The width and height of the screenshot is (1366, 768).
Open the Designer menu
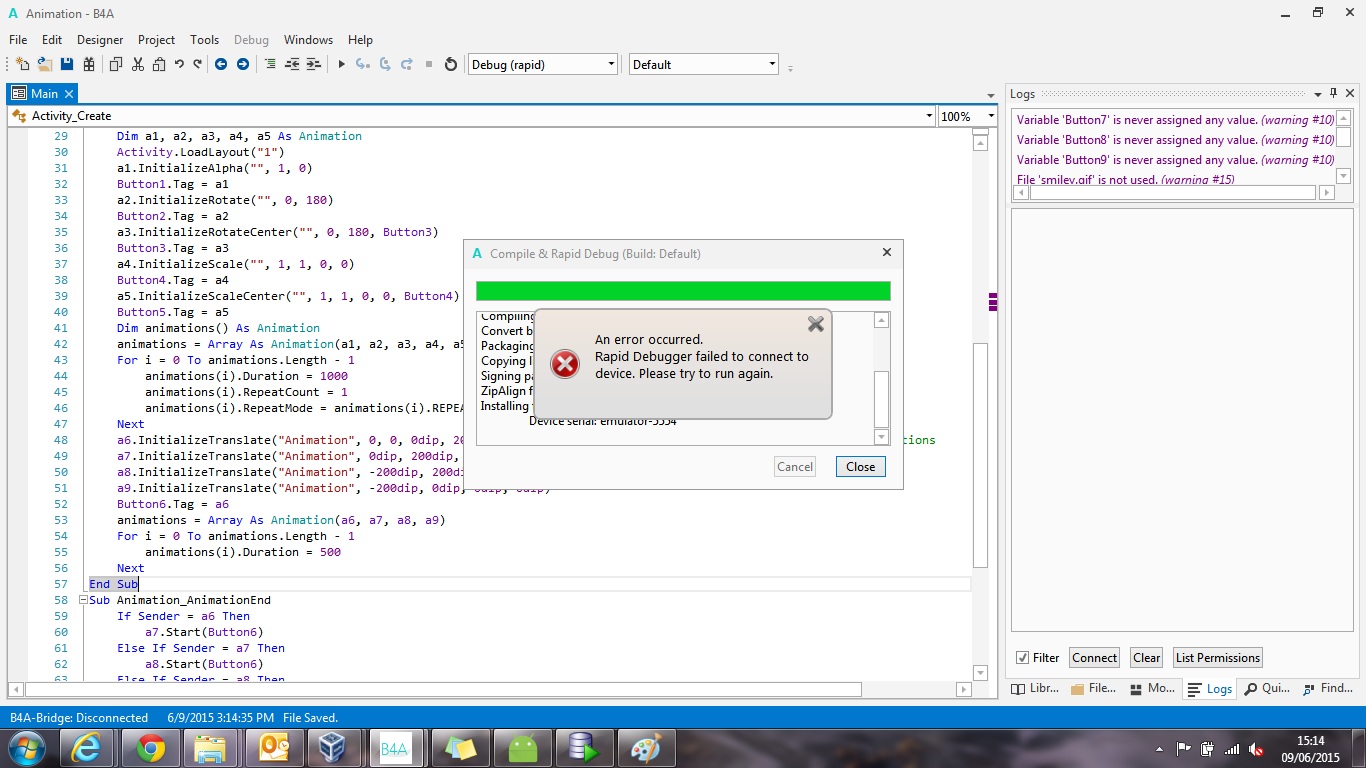click(100, 40)
